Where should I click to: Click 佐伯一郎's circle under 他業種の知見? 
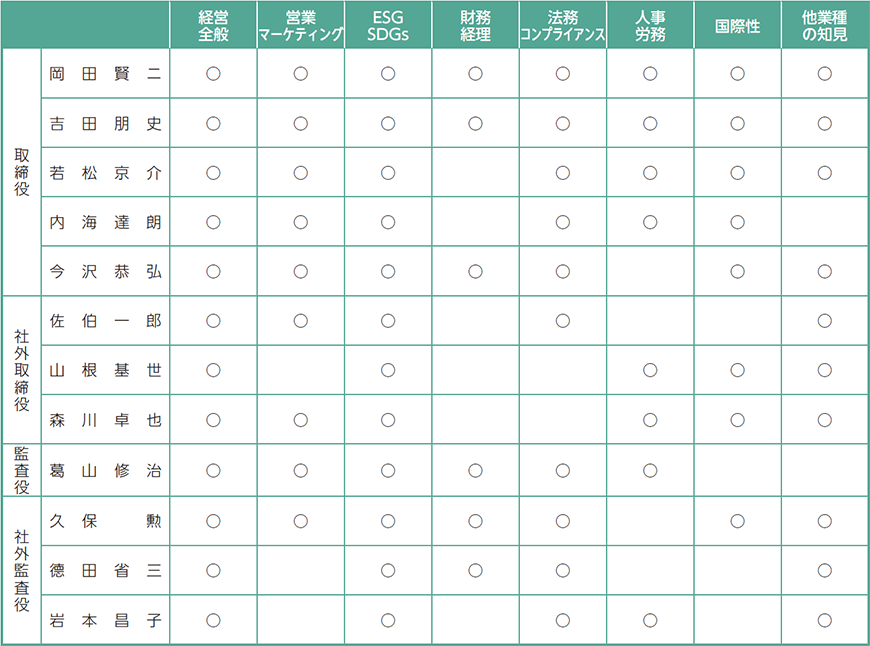[x=825, y=321]
